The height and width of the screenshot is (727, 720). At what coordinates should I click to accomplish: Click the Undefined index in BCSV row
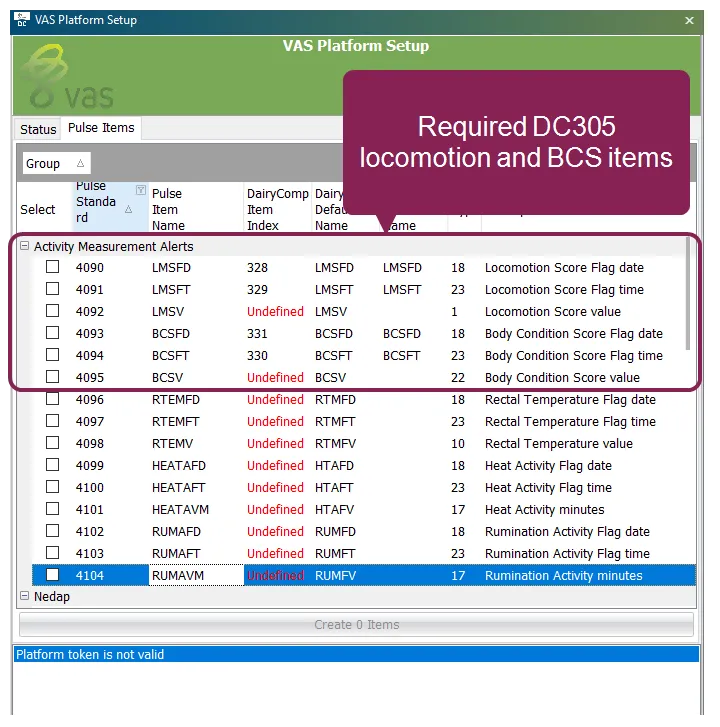point(275,377)
